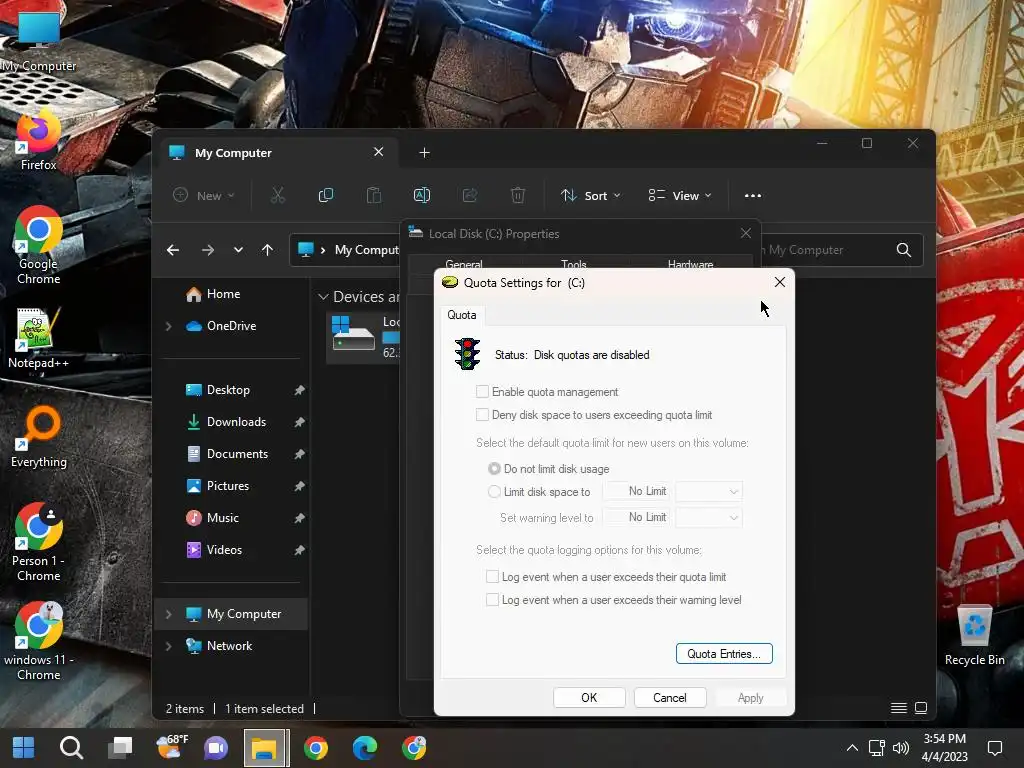Click the Set warning level value field
Viewport: 1024px width, 768px height.
637,517
